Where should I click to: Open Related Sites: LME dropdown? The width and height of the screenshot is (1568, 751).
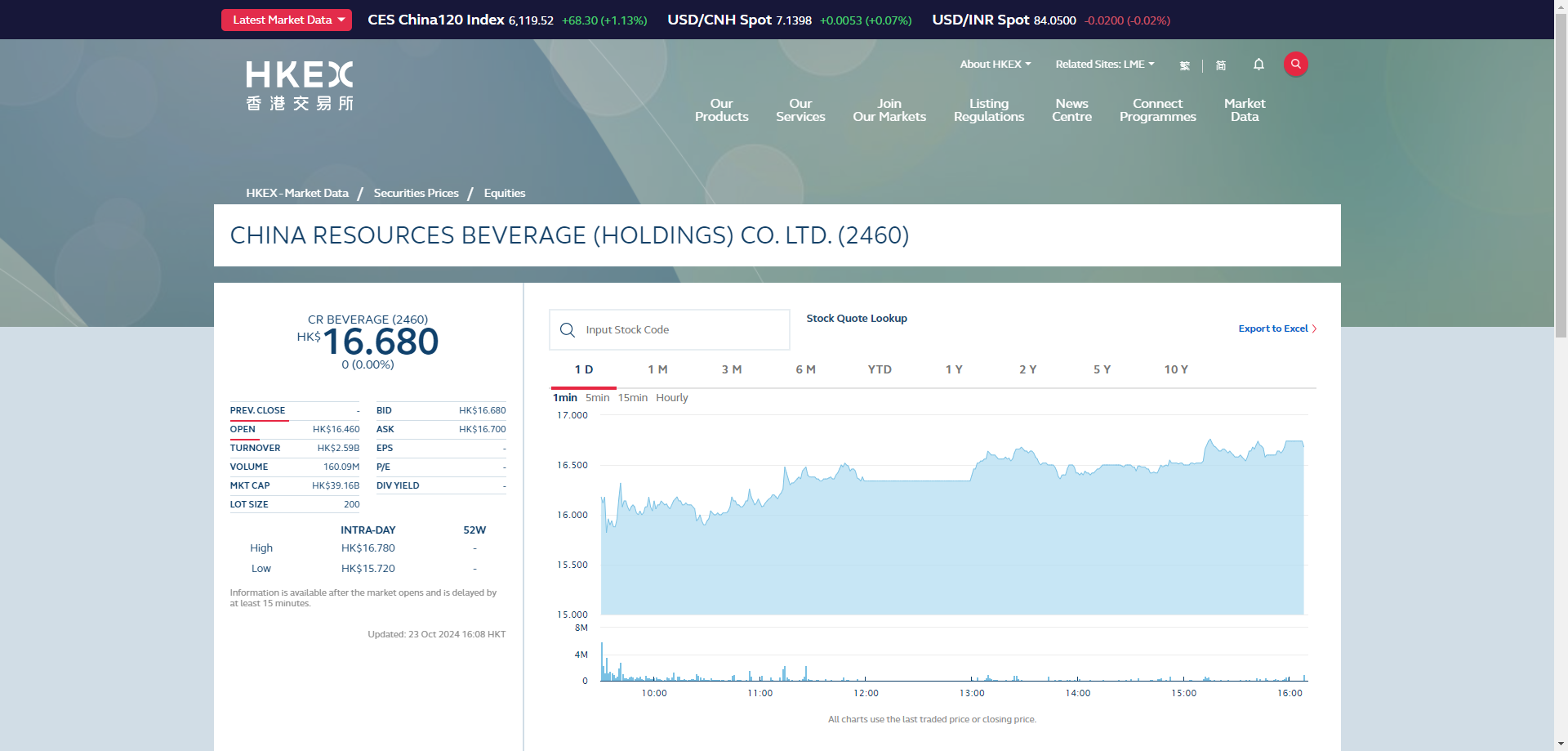pos(1105,64)
